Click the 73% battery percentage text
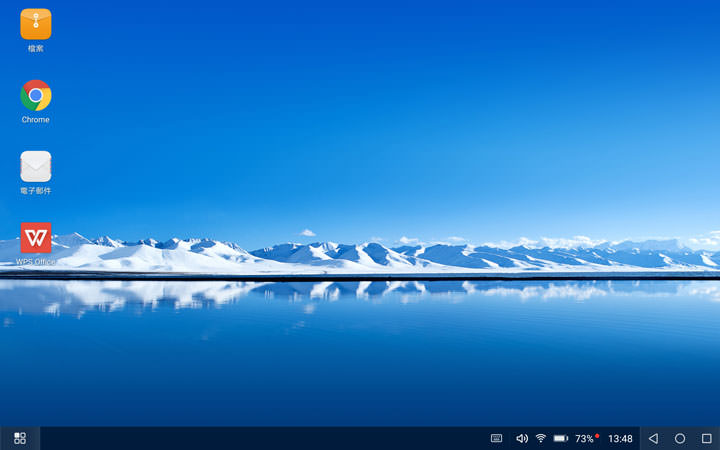Viewport: 720px width, 450px height. click(x=584, y=439)
